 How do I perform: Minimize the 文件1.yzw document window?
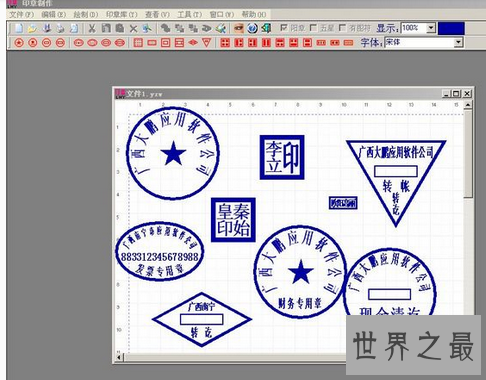pyautogui.click(x=447, y=94)
